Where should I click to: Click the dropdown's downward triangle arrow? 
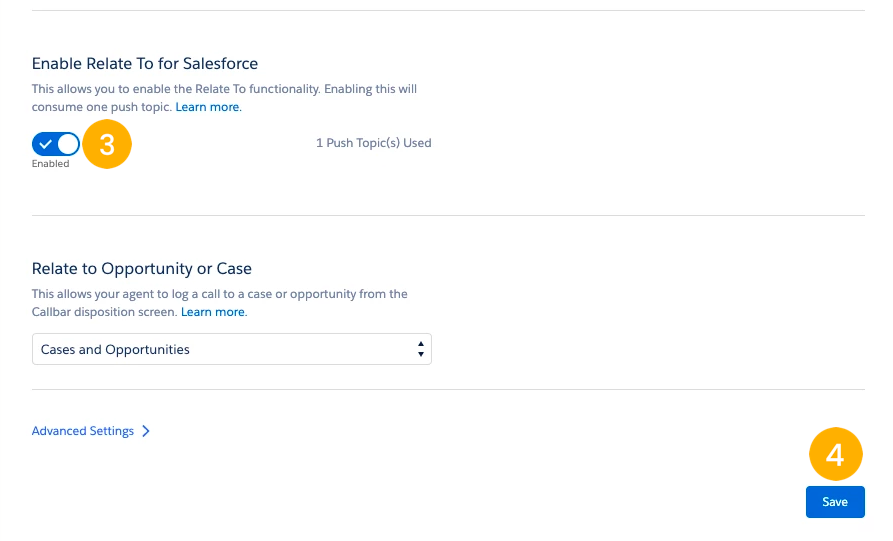tap(420, 354)
